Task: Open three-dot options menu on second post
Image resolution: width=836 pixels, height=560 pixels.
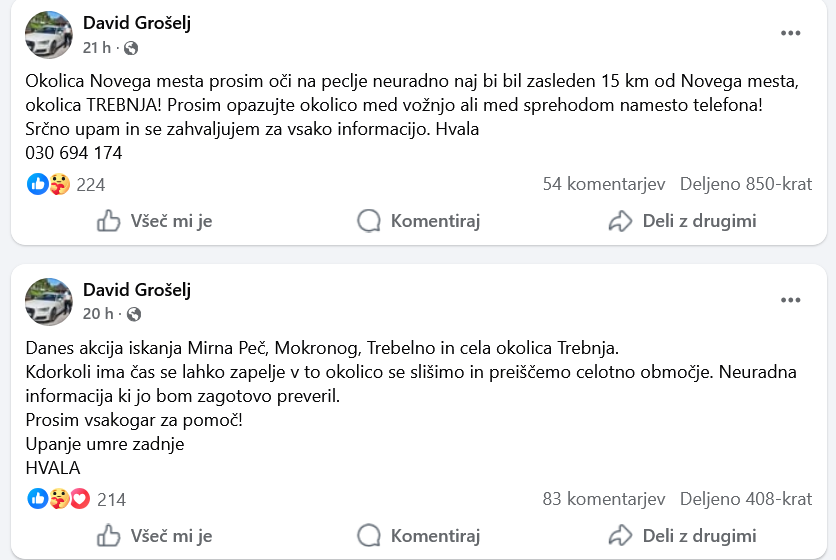Action: pos(791,300)
